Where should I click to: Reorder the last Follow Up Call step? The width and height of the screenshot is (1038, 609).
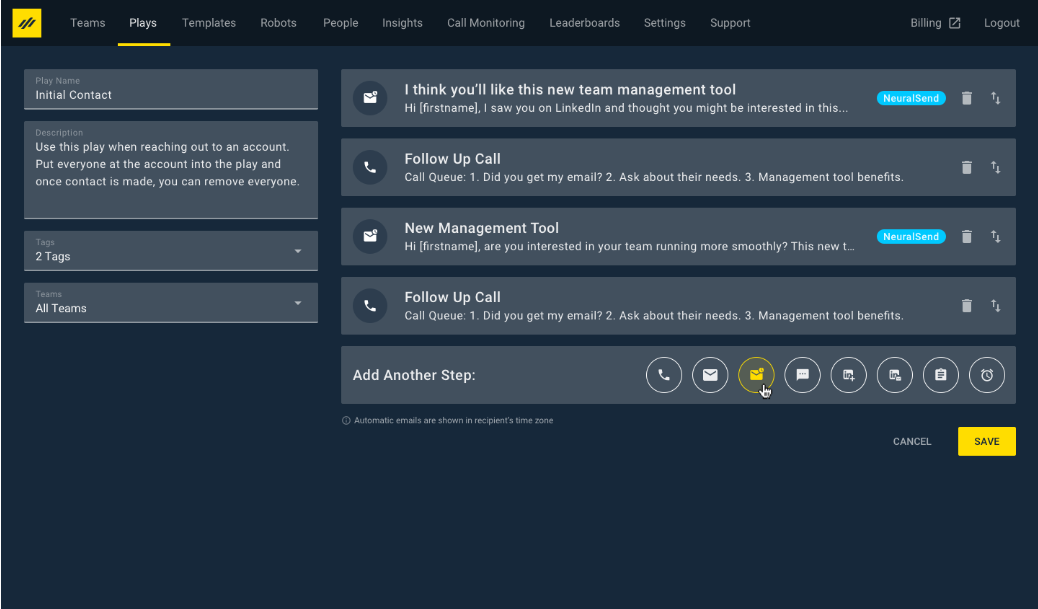coord(996,306)
